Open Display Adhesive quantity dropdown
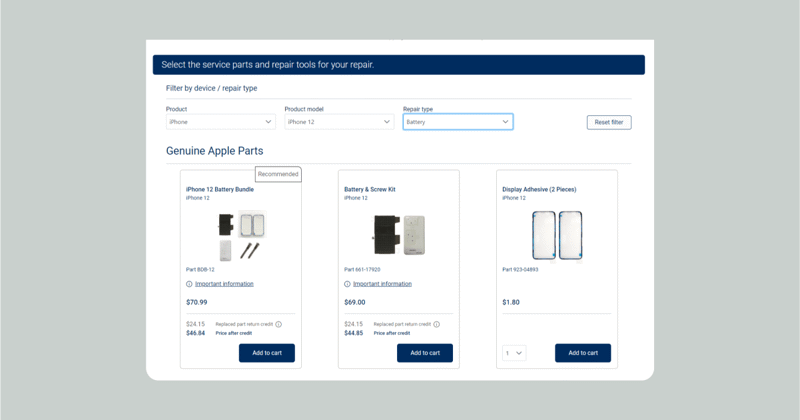 tap(514, 353)
